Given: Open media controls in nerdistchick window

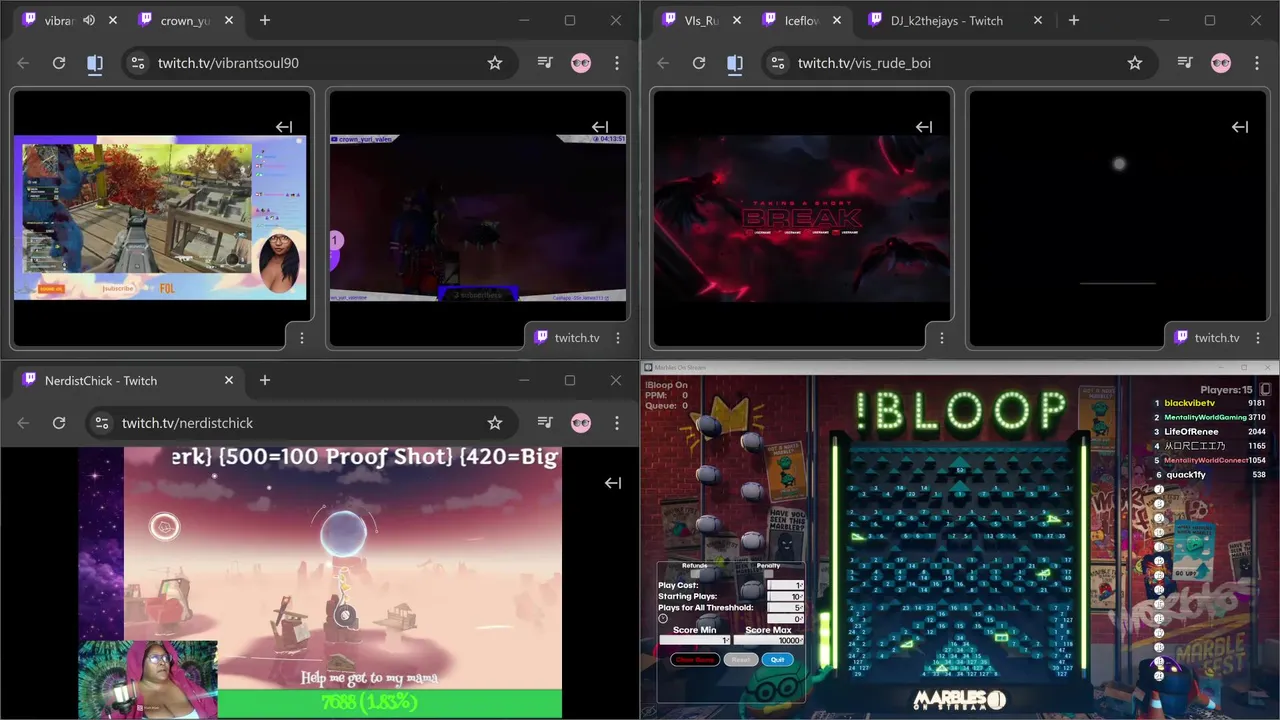Looking at the screenshot, I should [x=545, y=423].
